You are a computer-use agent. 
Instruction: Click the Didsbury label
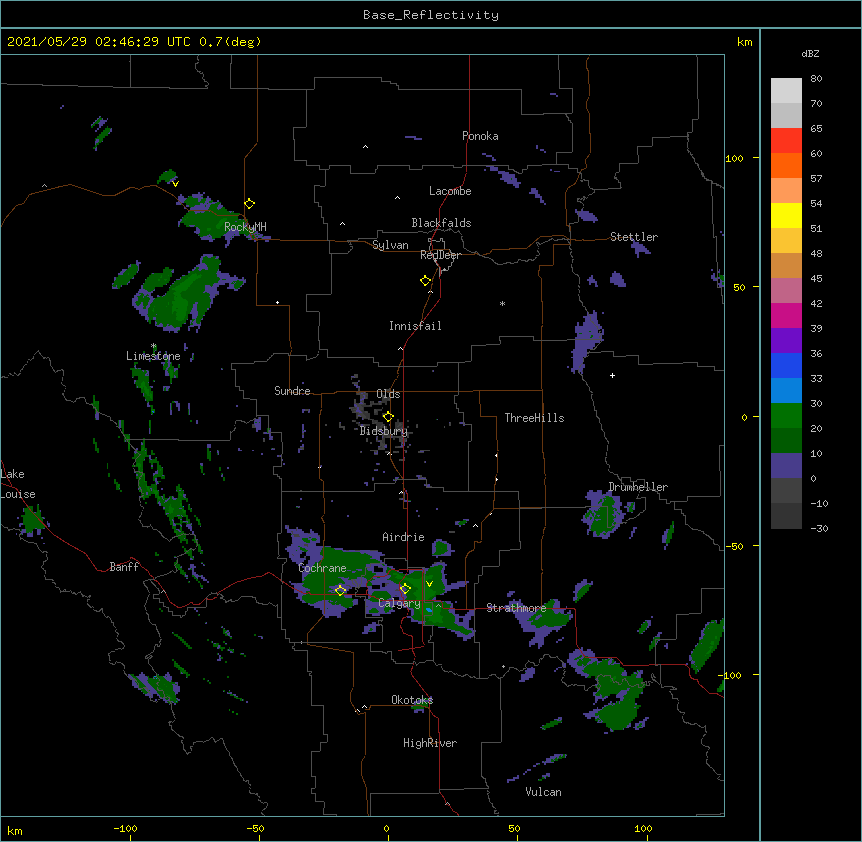(384, 431)
